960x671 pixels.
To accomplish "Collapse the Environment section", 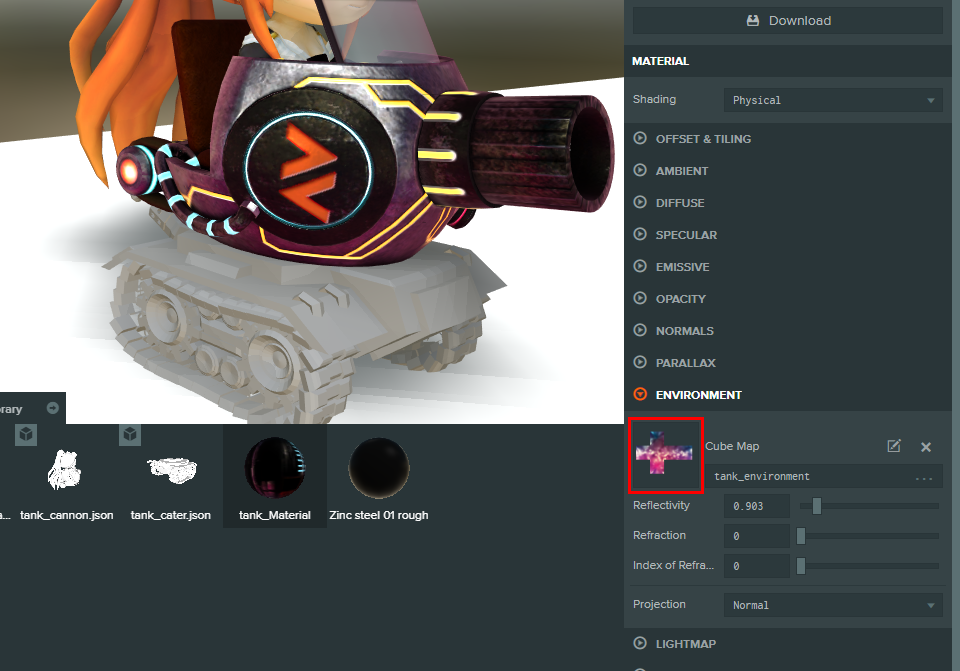I will tap(698, 395).
